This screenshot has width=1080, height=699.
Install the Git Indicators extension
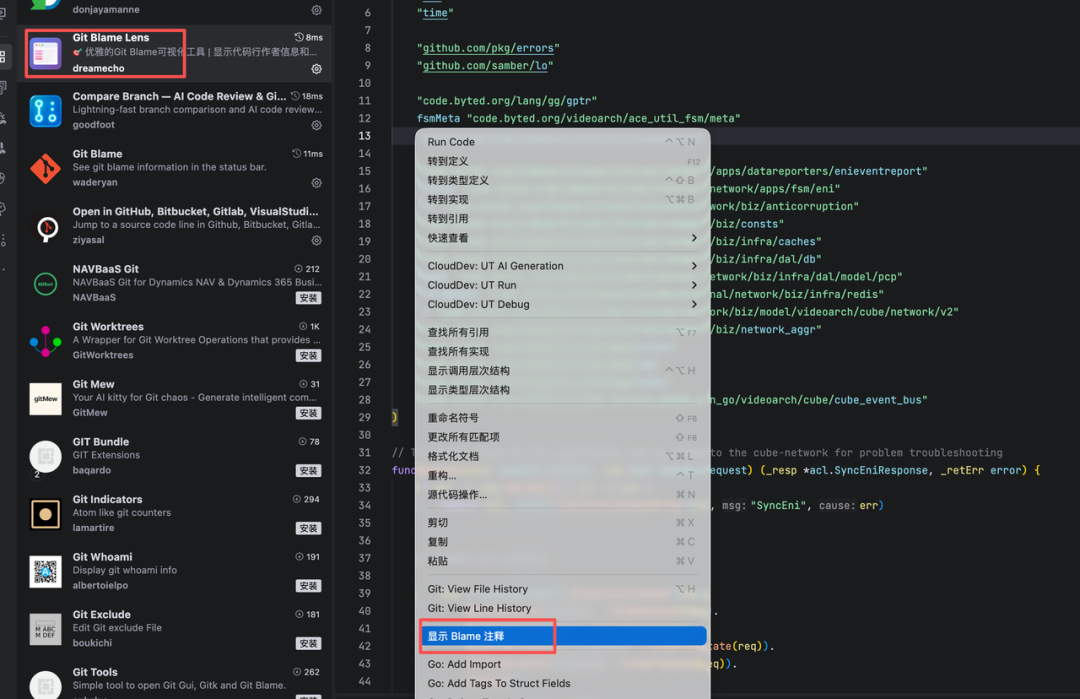(x=309, y=529)
